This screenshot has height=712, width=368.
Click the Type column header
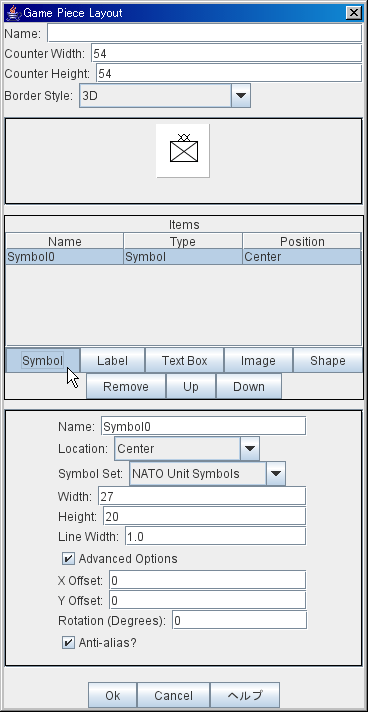coord(183,241)
